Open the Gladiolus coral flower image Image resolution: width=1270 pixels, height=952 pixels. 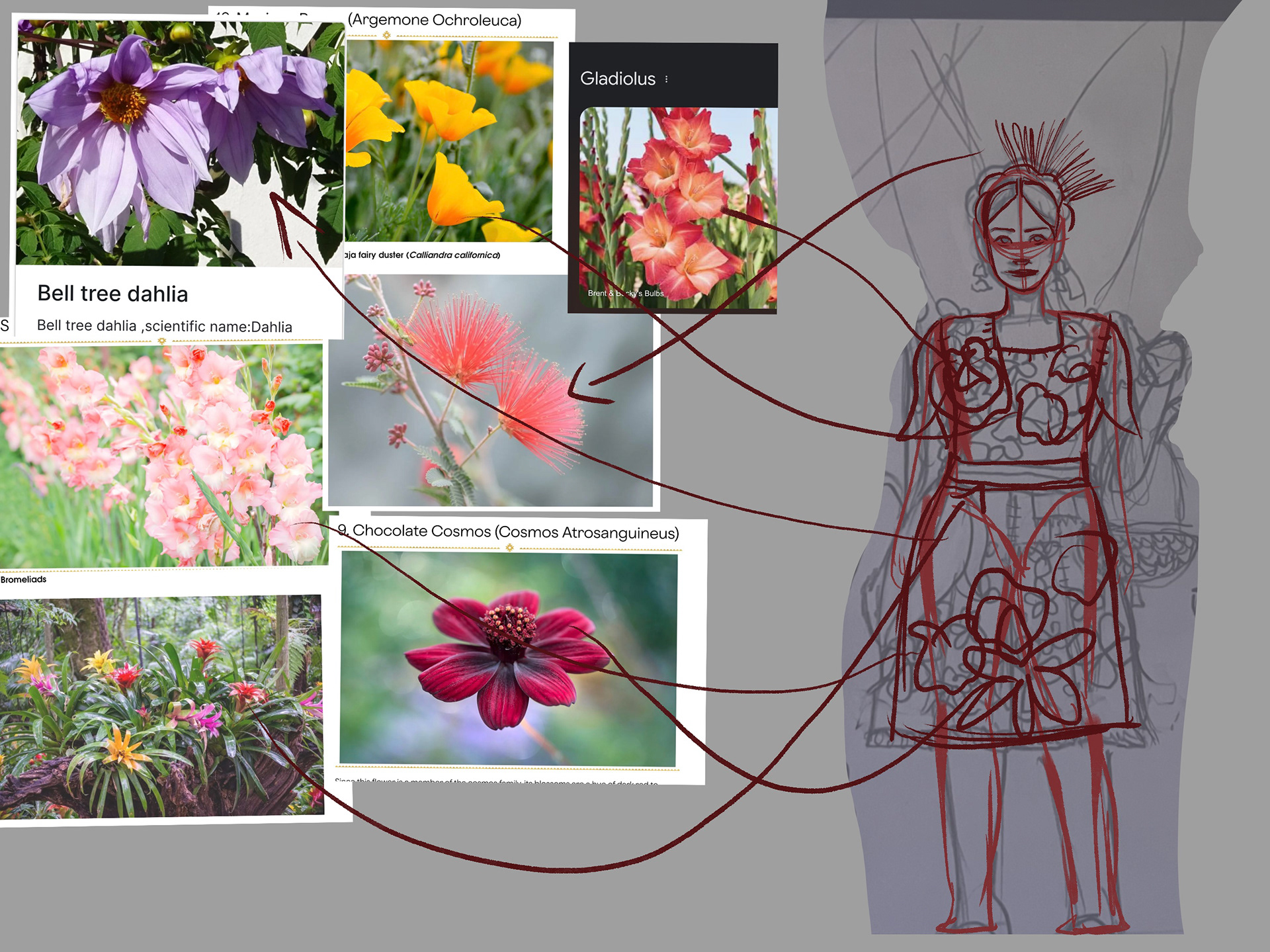coord(678,208)
